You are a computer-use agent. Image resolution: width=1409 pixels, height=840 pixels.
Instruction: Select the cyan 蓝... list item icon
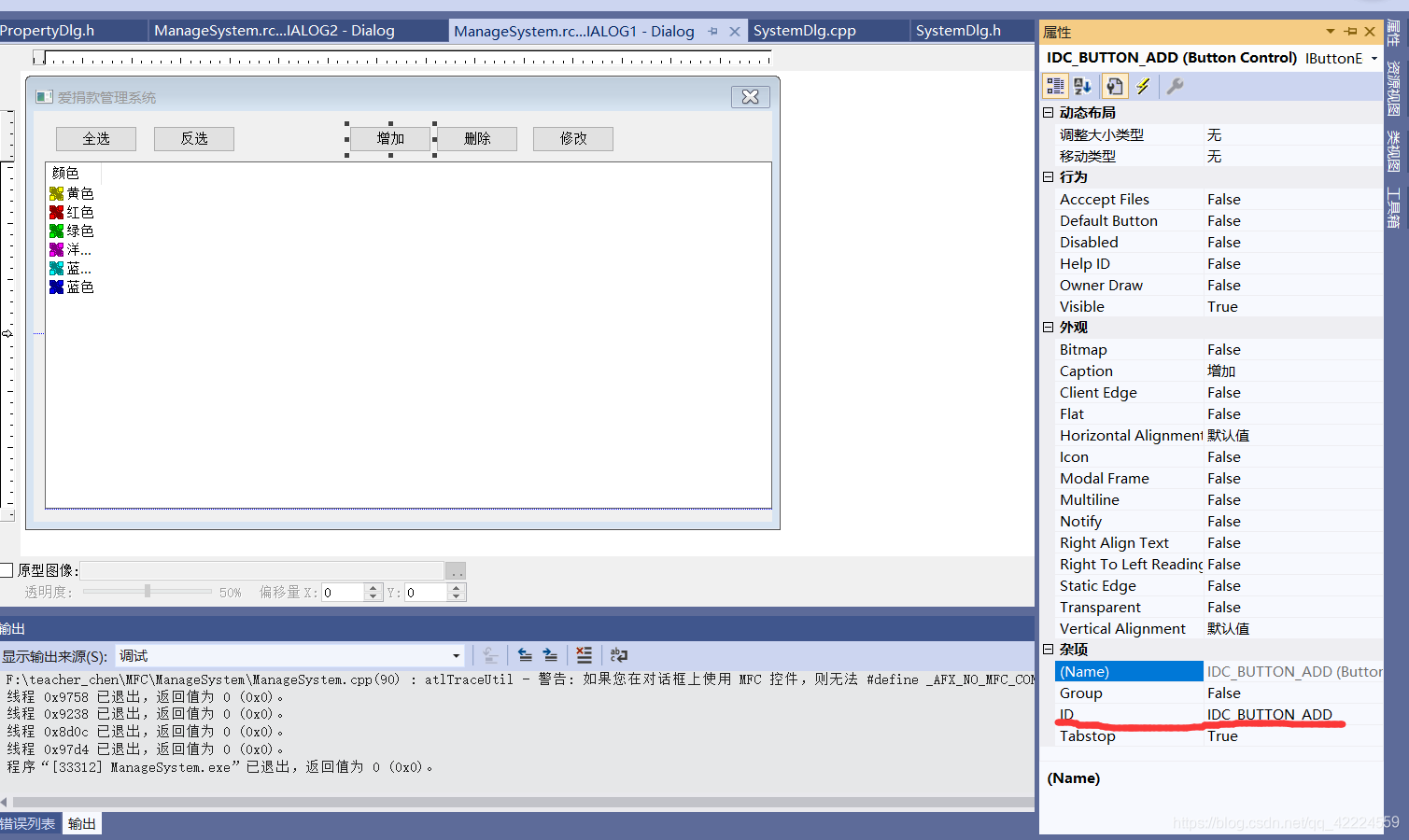[x=56, y=268]
